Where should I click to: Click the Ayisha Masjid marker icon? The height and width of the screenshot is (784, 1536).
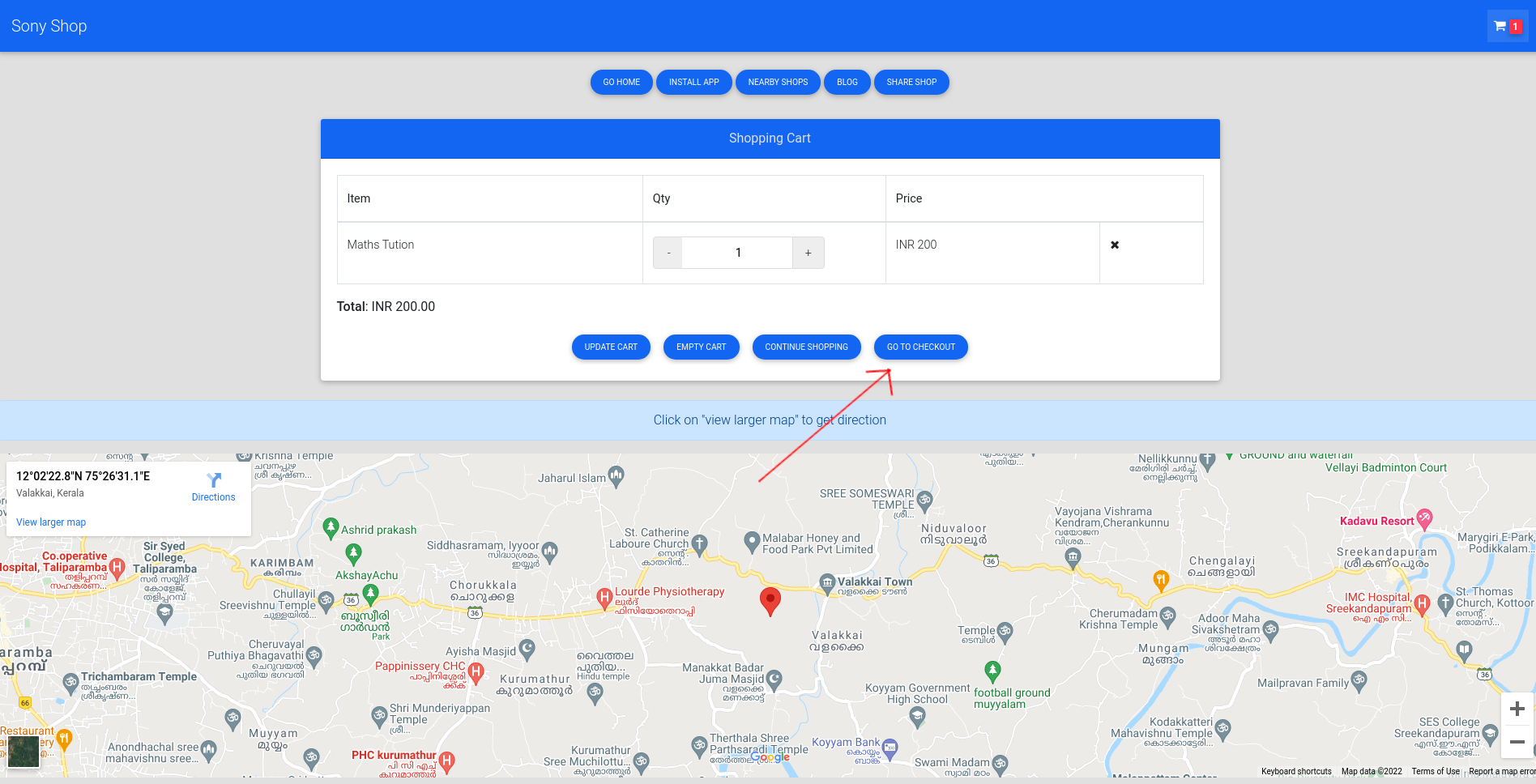(x=527, y=648)
